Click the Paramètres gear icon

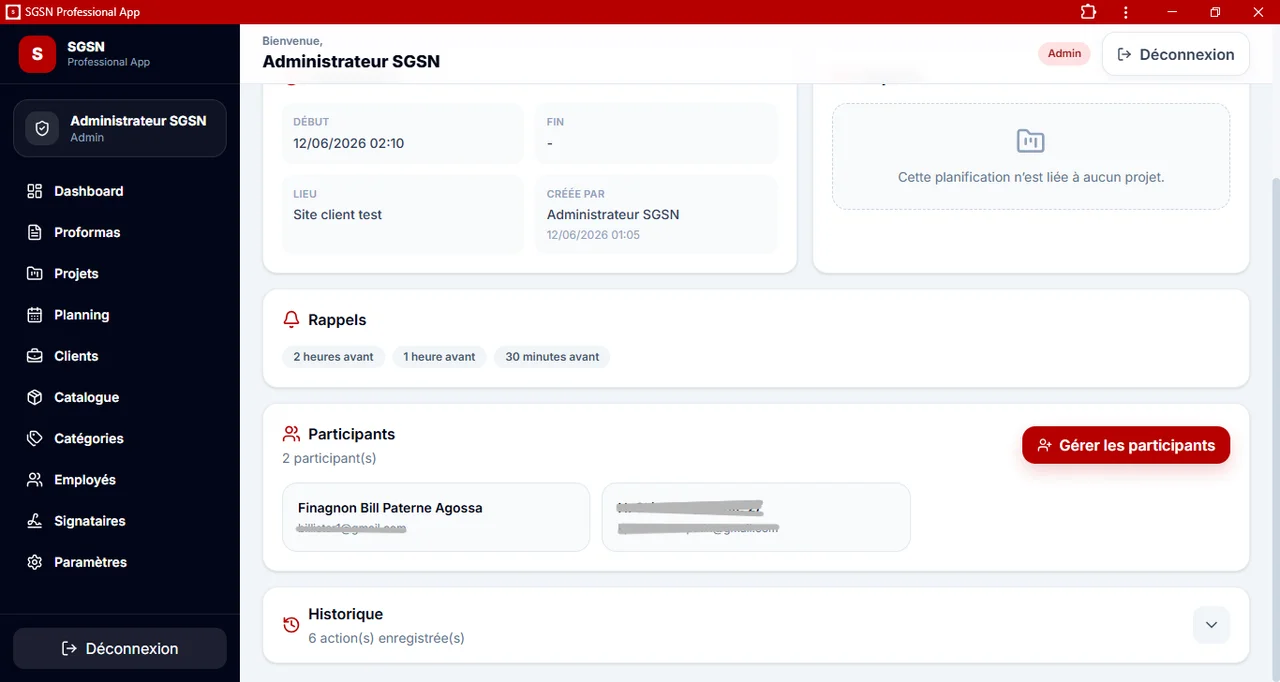pyautogui.click(x=35, y=562)
